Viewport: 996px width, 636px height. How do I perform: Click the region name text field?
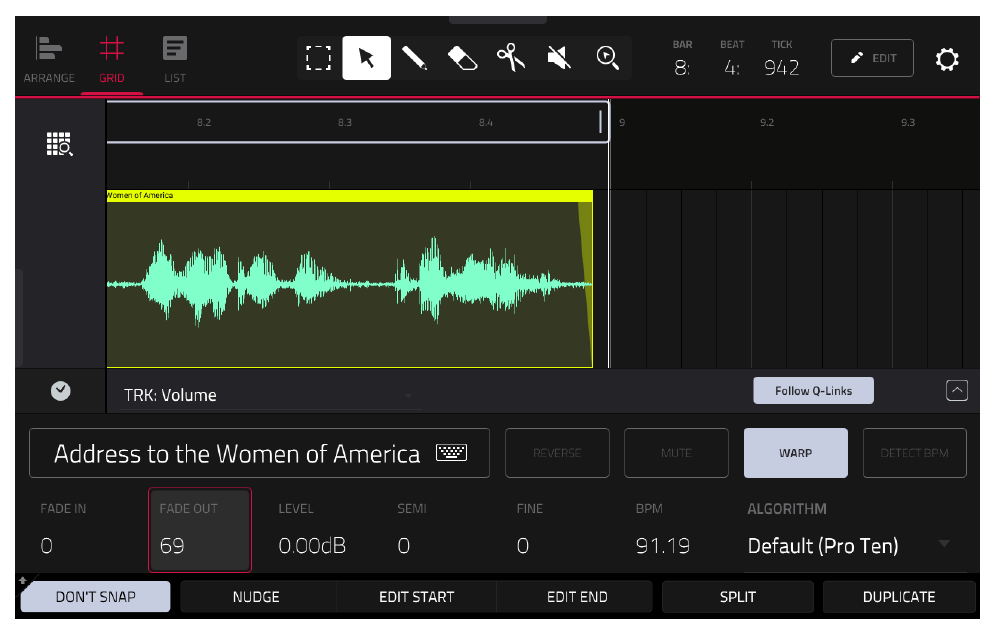pos(259,453)
